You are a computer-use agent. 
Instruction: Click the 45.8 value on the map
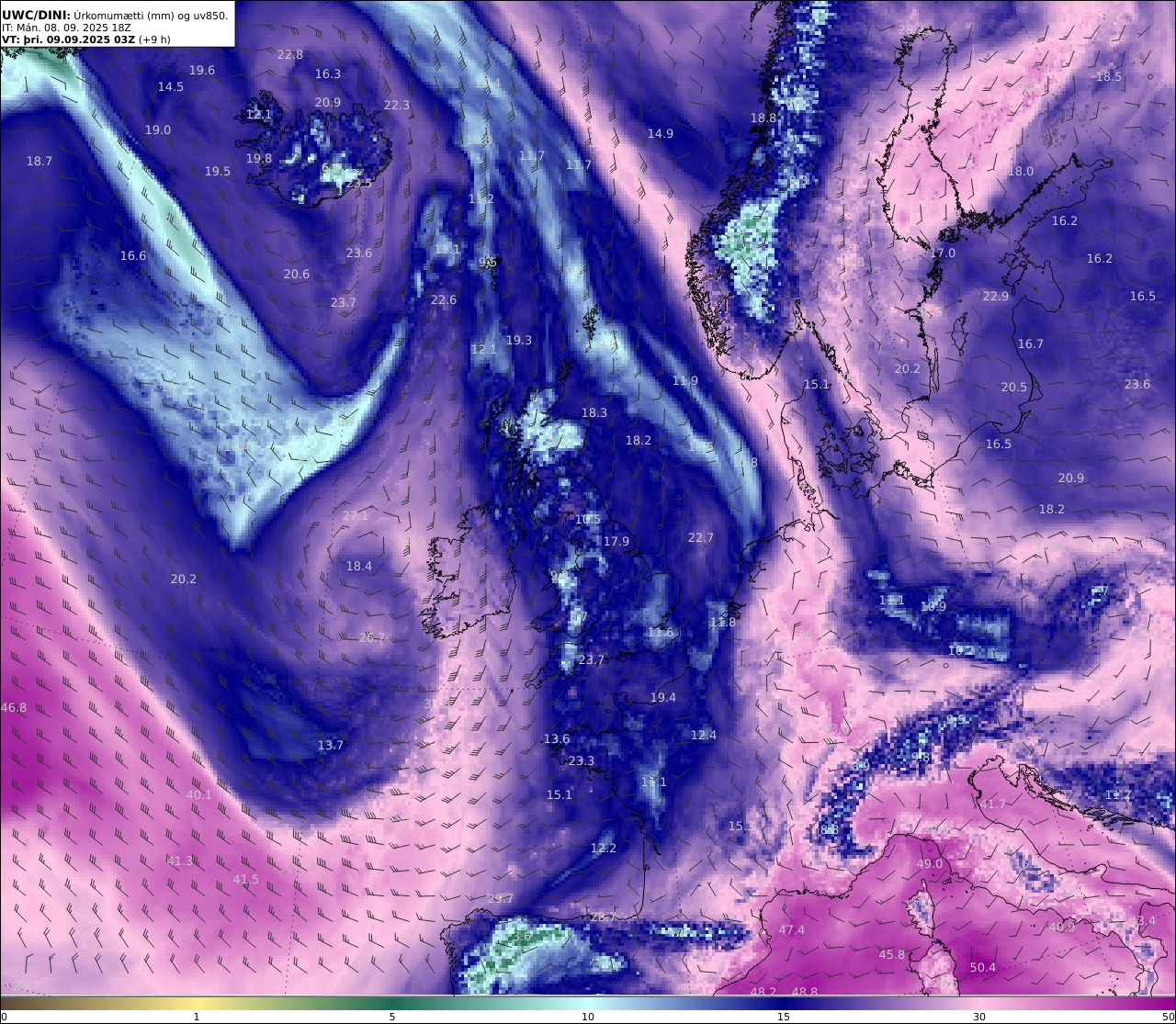tap(892, 954)
